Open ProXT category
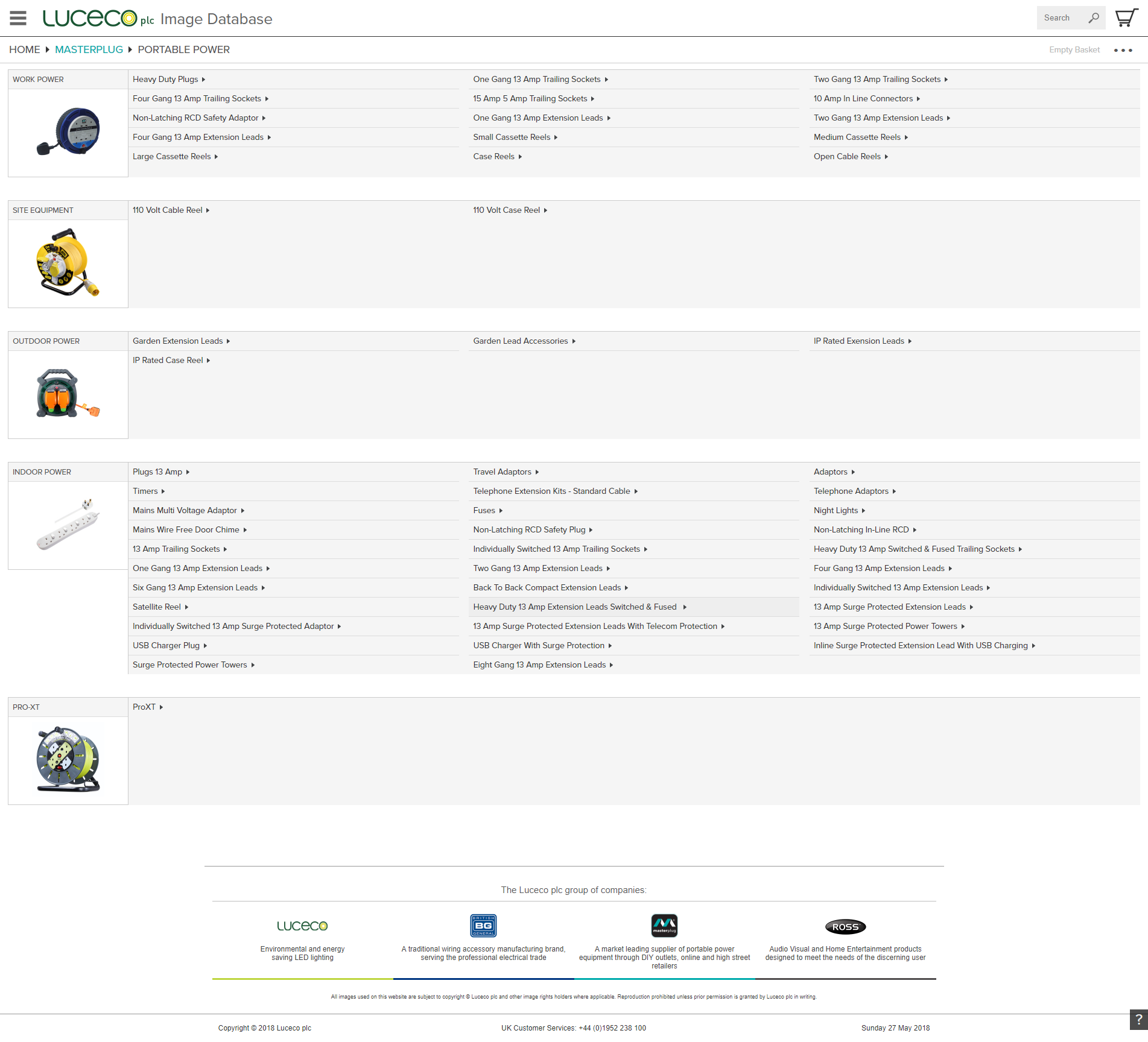 click(x=148, y=707)
